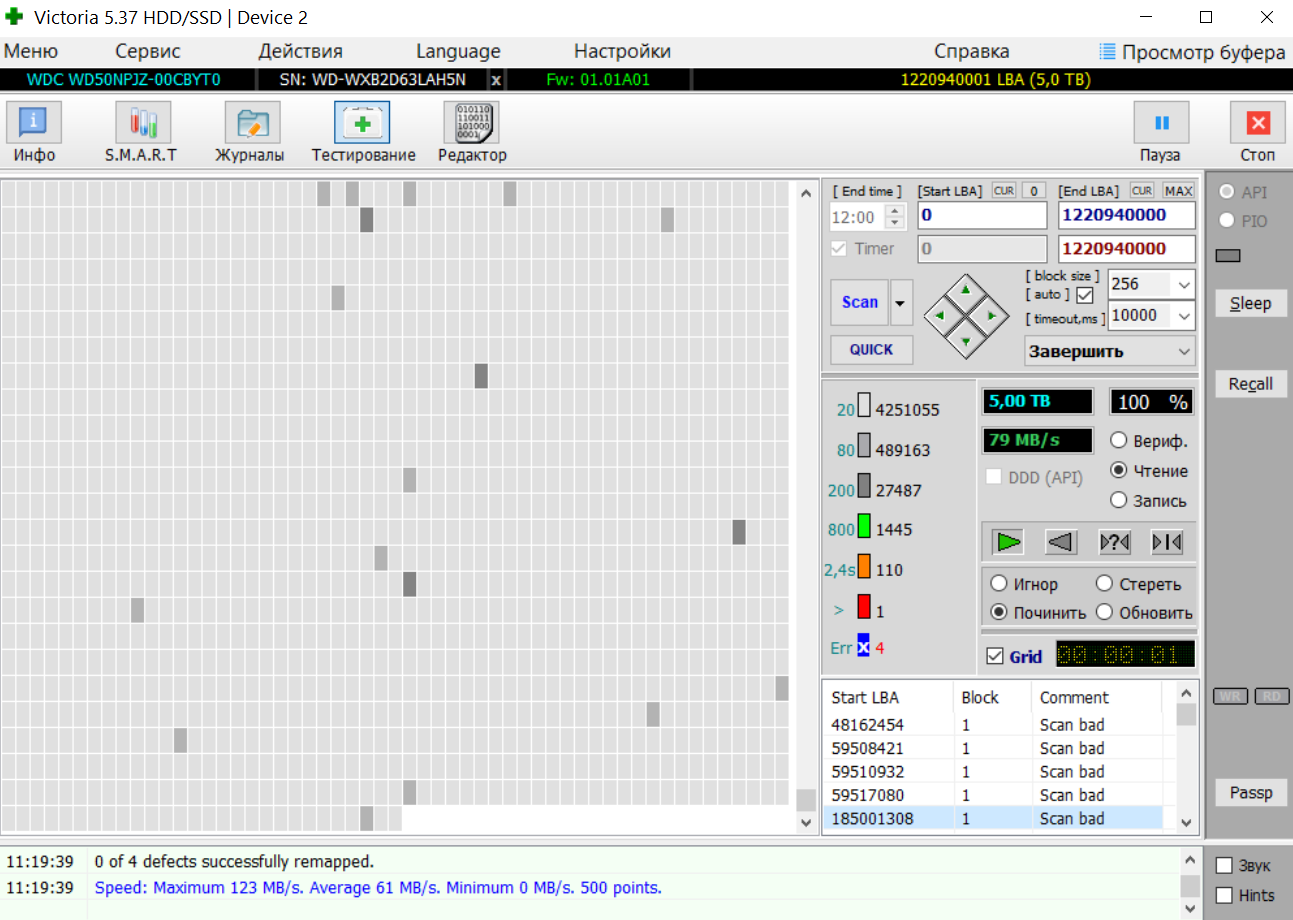
Task: Click the red timeout color swatch
Action: pyautogui.click(x=864, y=609)
